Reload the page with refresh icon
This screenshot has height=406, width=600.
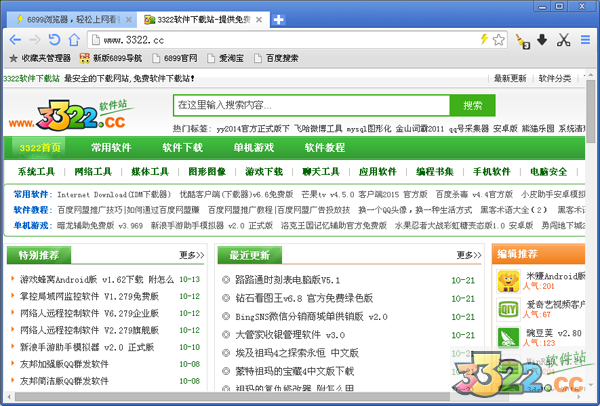pyautogui.click(x=54, y=39)
